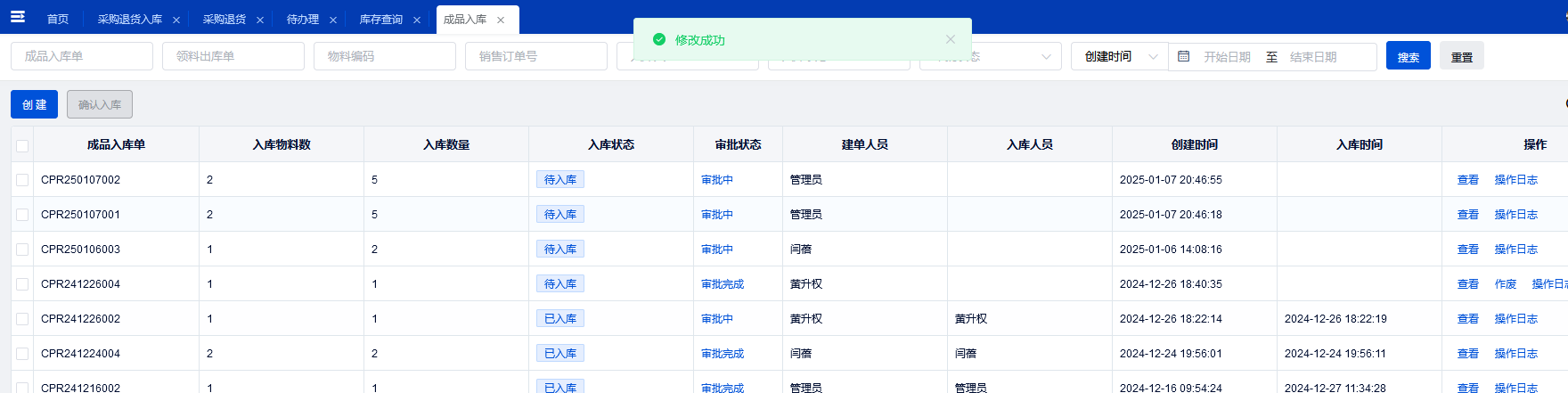Click 入库时间 2024-12-26 18:22:19
Screen dimensions: 1568x393
point(1335,319)
